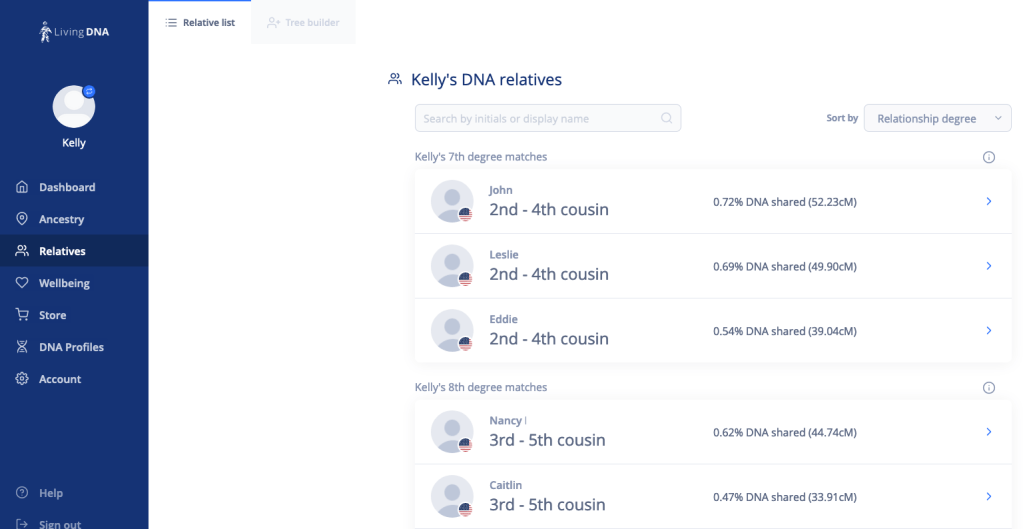Expand John's match details chevron
Viewport: 1023px width, 529px height.
pos(989,202)
